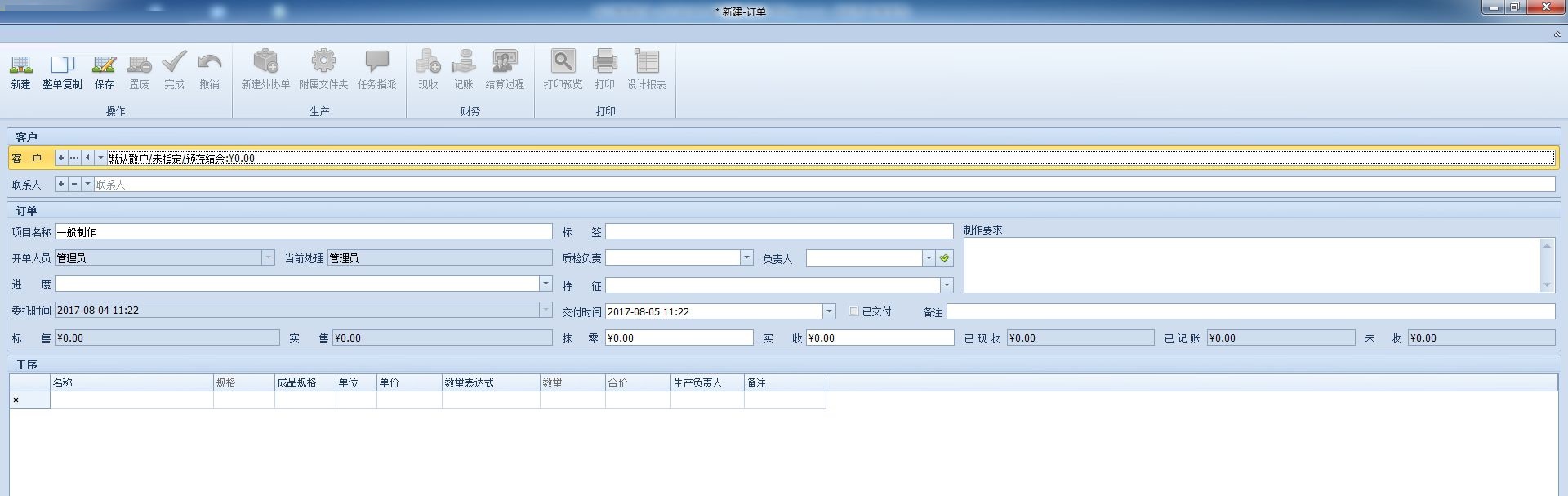Click the 单价 column header
Screen dimensions: 1568x496
(x=409, y=382)
